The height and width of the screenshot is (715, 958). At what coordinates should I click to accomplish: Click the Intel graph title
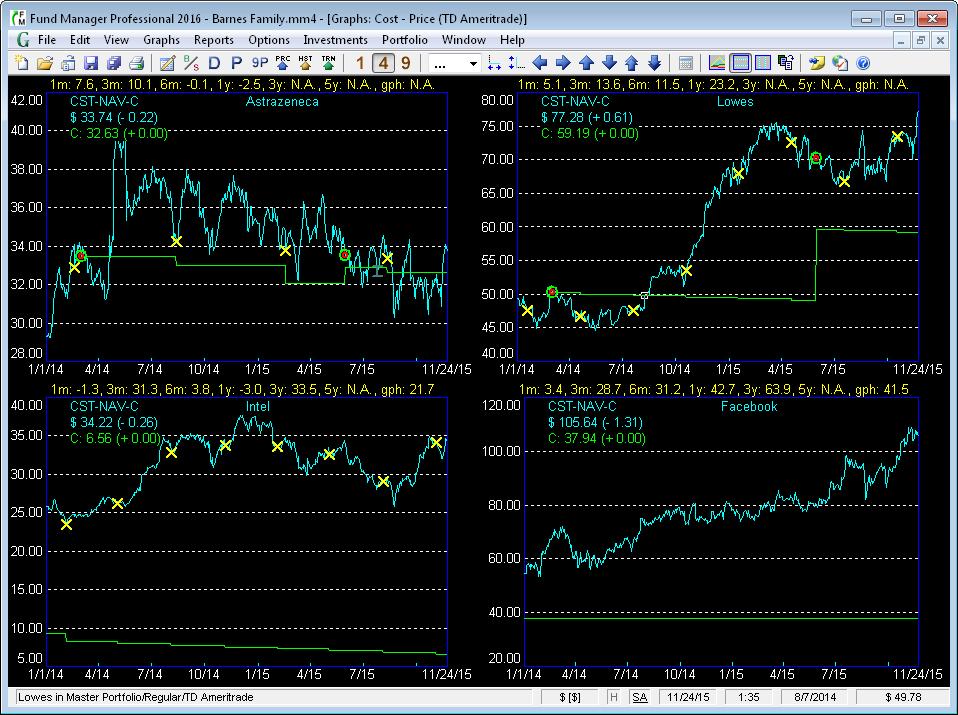coord(257,406)
